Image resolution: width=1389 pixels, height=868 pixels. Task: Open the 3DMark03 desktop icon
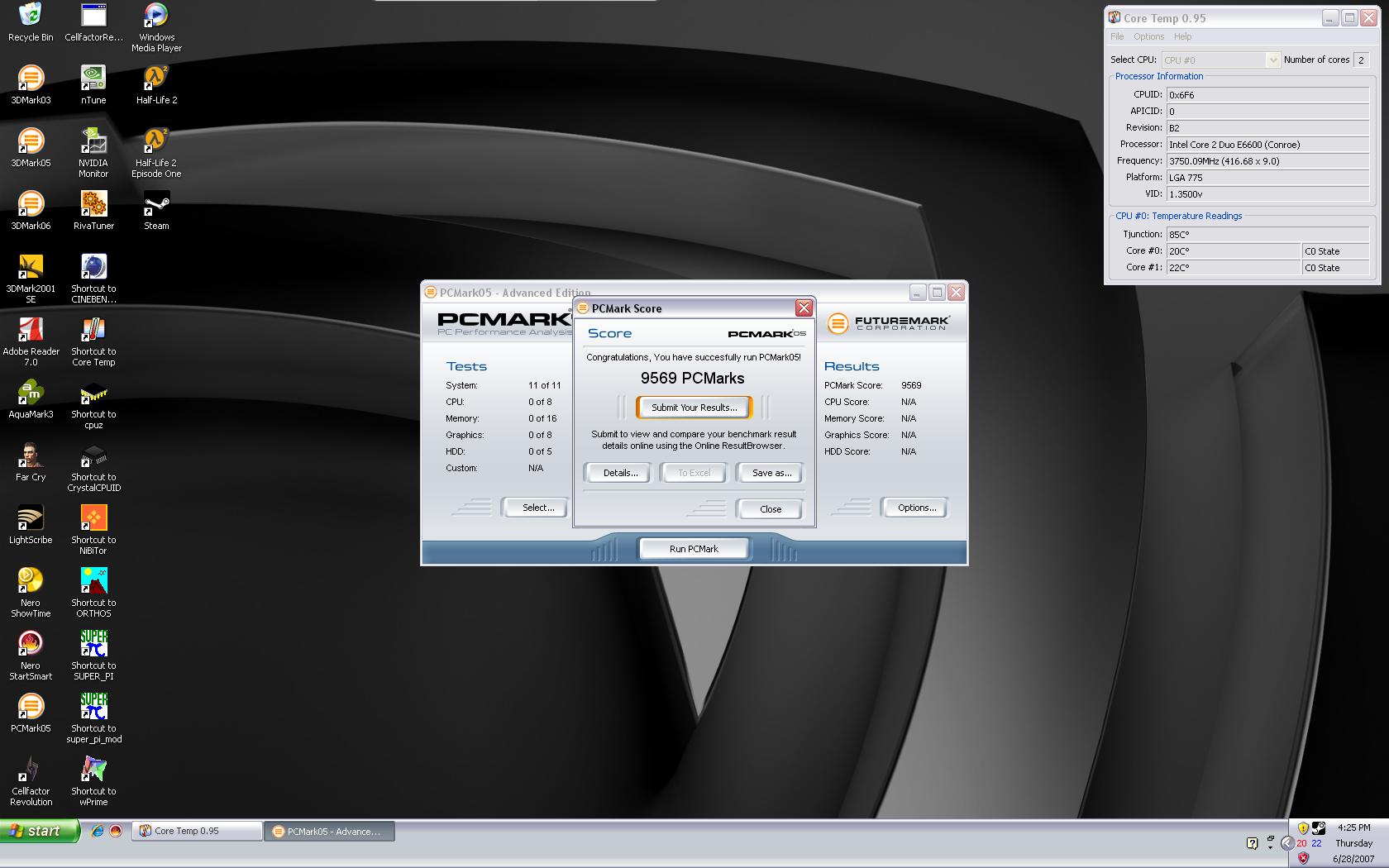pos(31,84)
